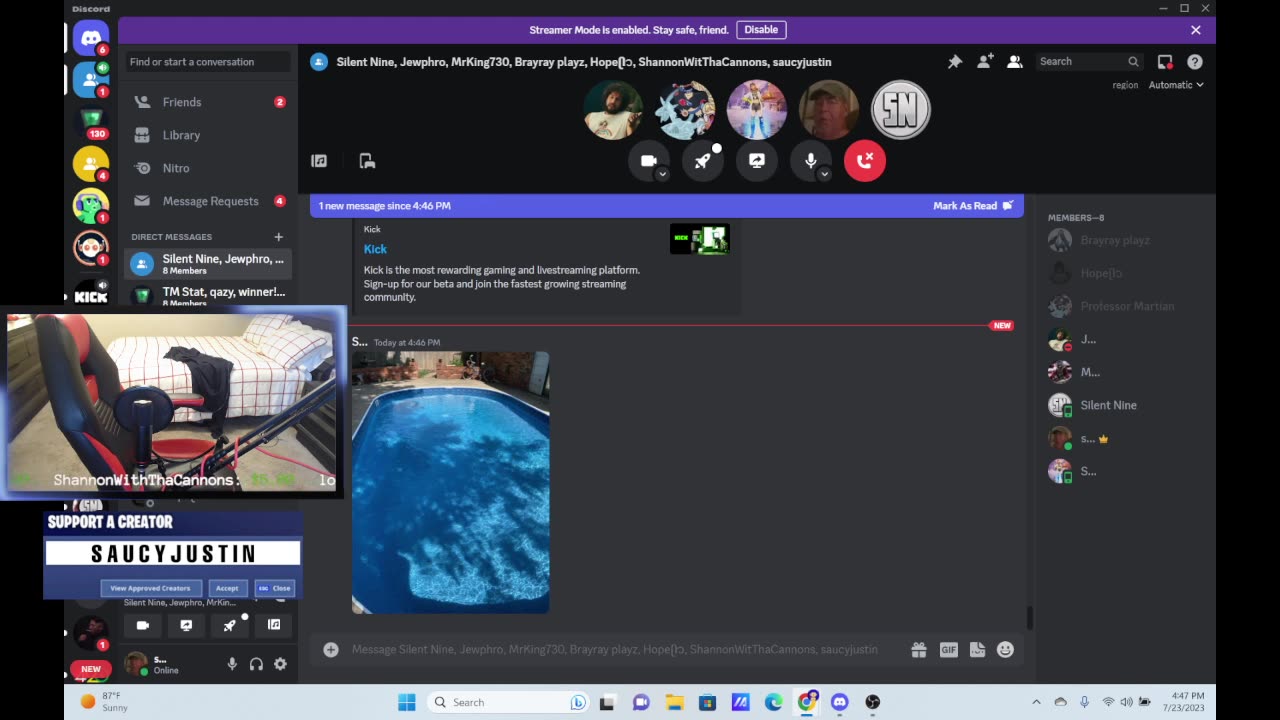The width and height of the screenshot is (1280, 720).
Task: Open the Library tab
Action: coord(208,135)
